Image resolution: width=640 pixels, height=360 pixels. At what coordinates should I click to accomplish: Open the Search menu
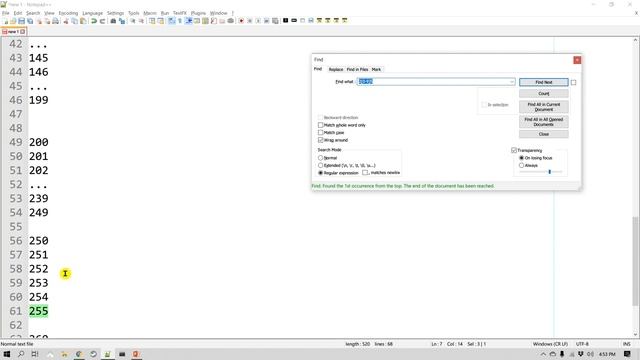pyautogui.click(x=33, y=13)
